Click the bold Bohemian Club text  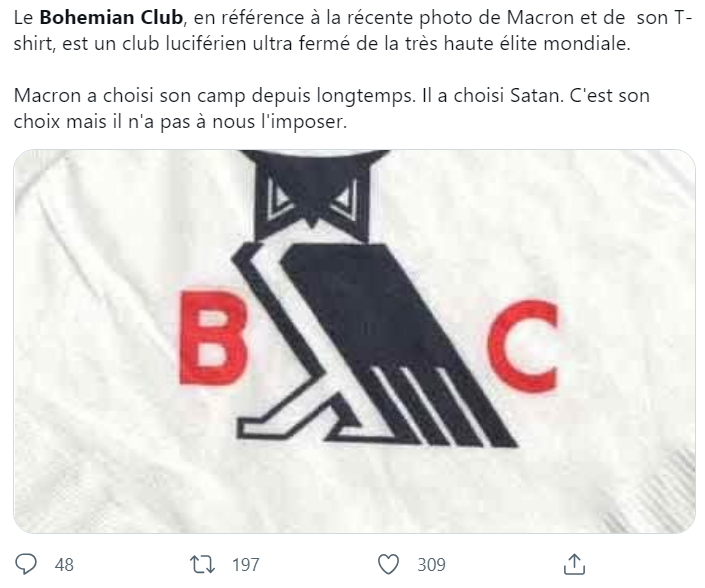(111, 18)
